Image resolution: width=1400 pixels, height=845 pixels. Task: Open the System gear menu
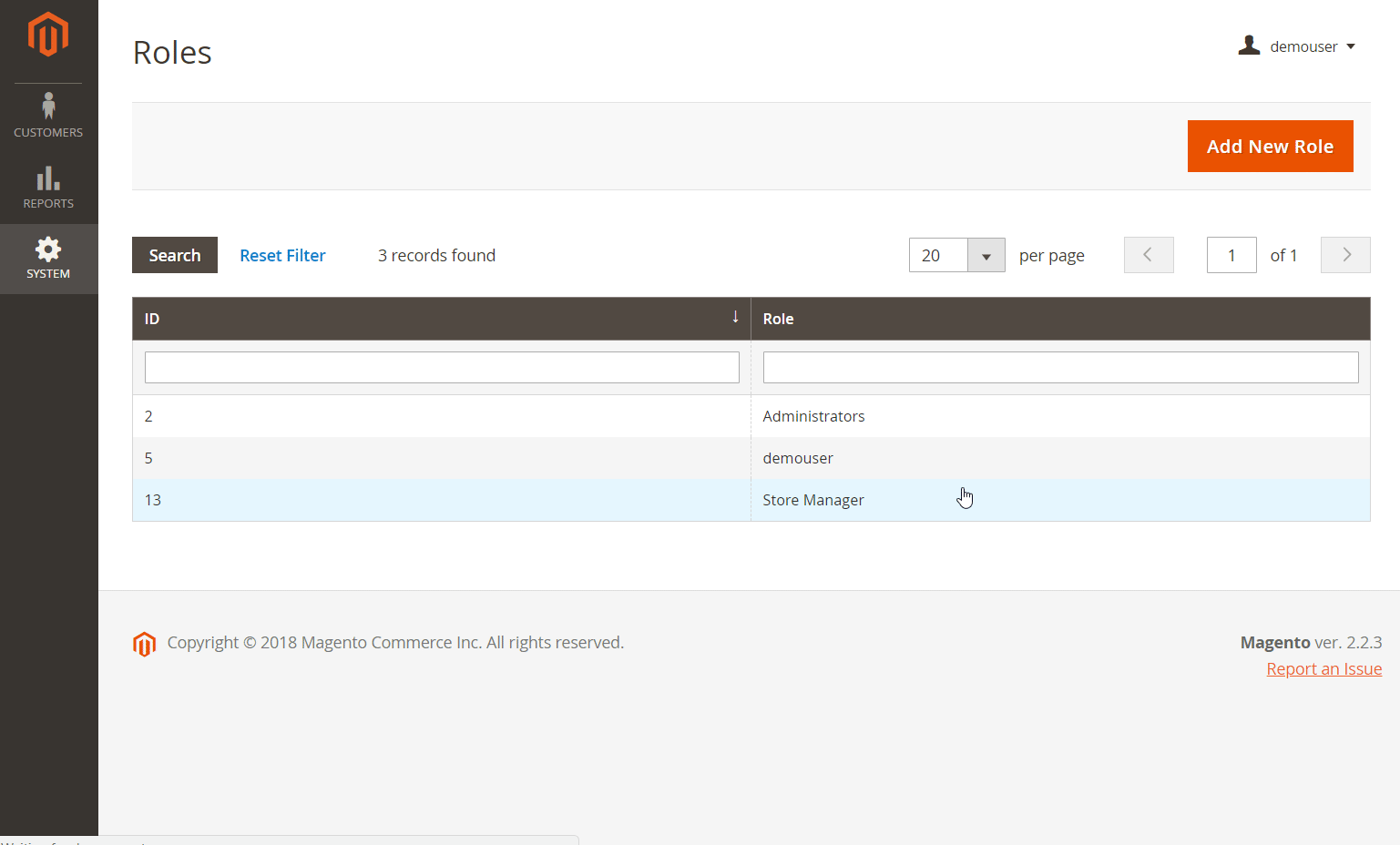(x=48, y=249)
